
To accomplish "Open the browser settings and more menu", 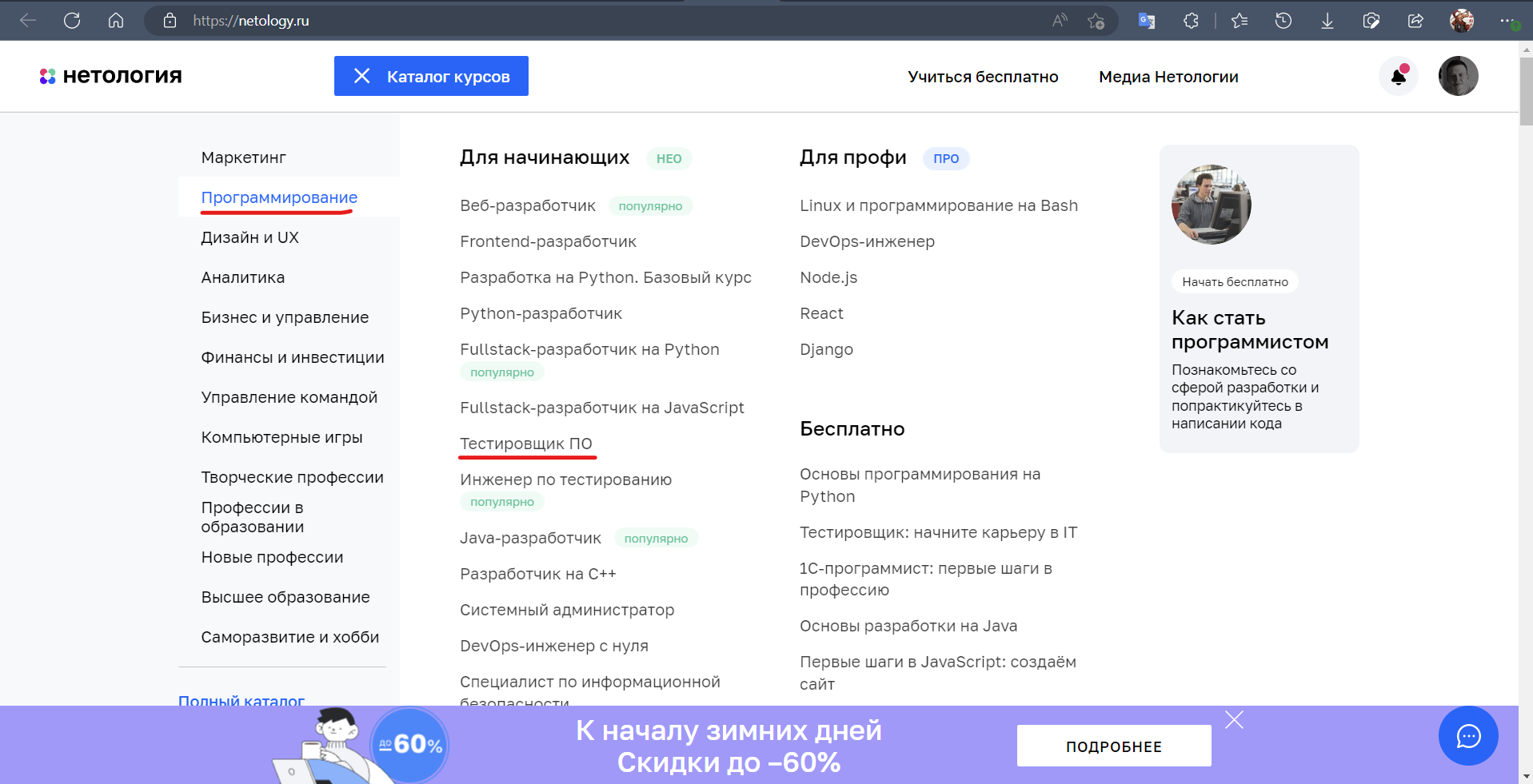I will pyautogui.click(x=1507, y=21).
